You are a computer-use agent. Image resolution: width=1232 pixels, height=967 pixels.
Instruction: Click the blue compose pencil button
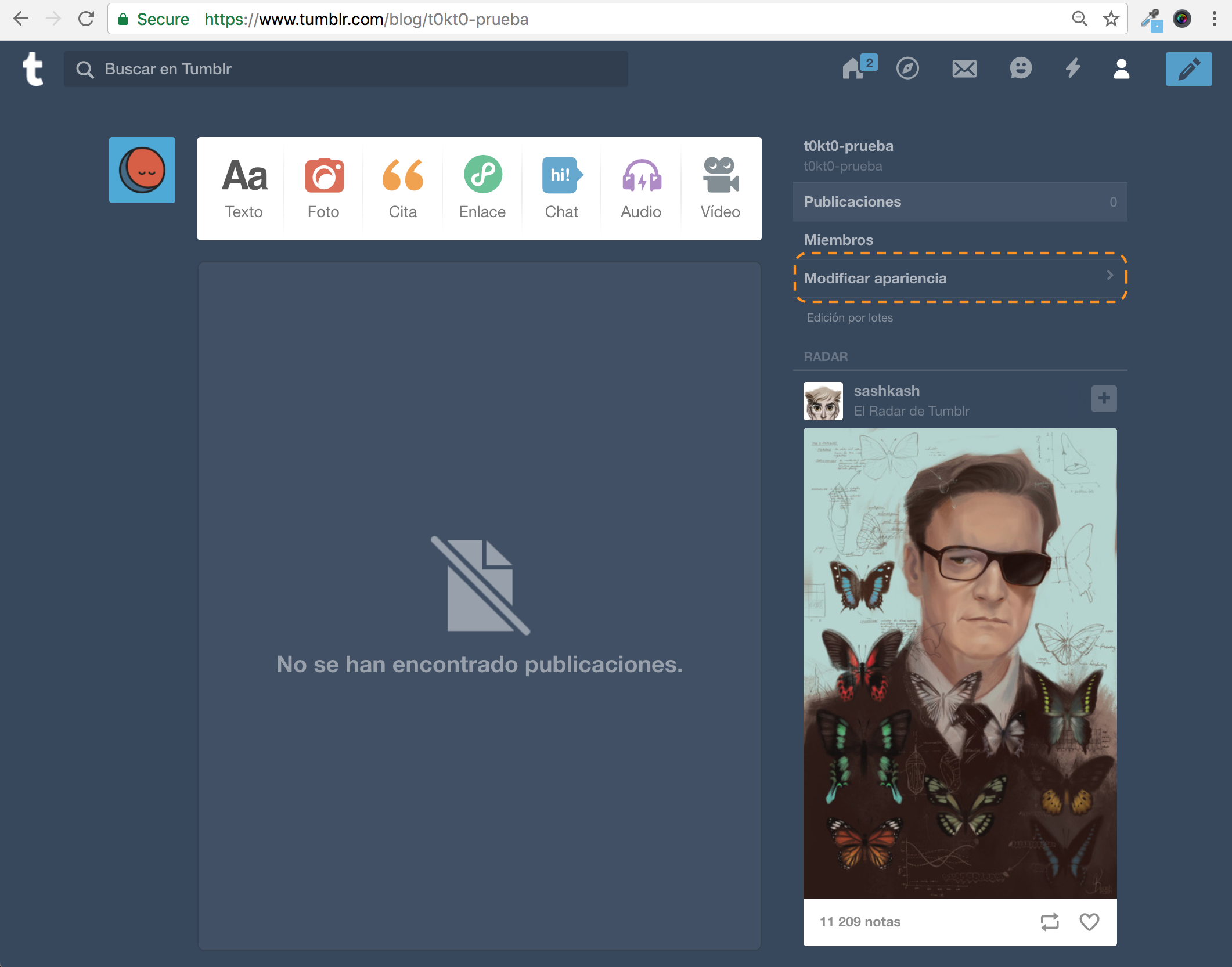1188,68
